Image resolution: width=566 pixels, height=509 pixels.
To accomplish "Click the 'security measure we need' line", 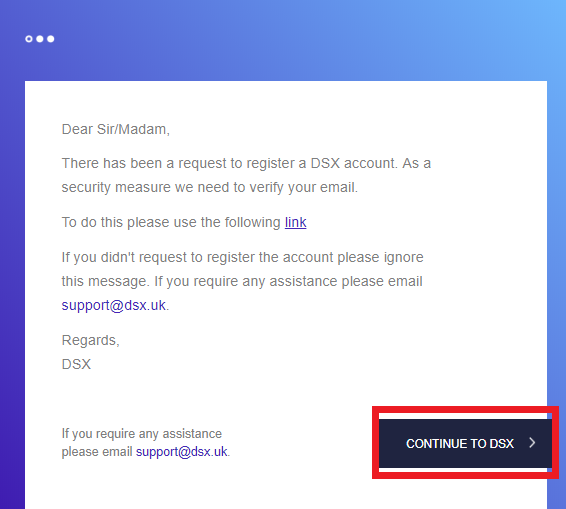I will (209, 187).
